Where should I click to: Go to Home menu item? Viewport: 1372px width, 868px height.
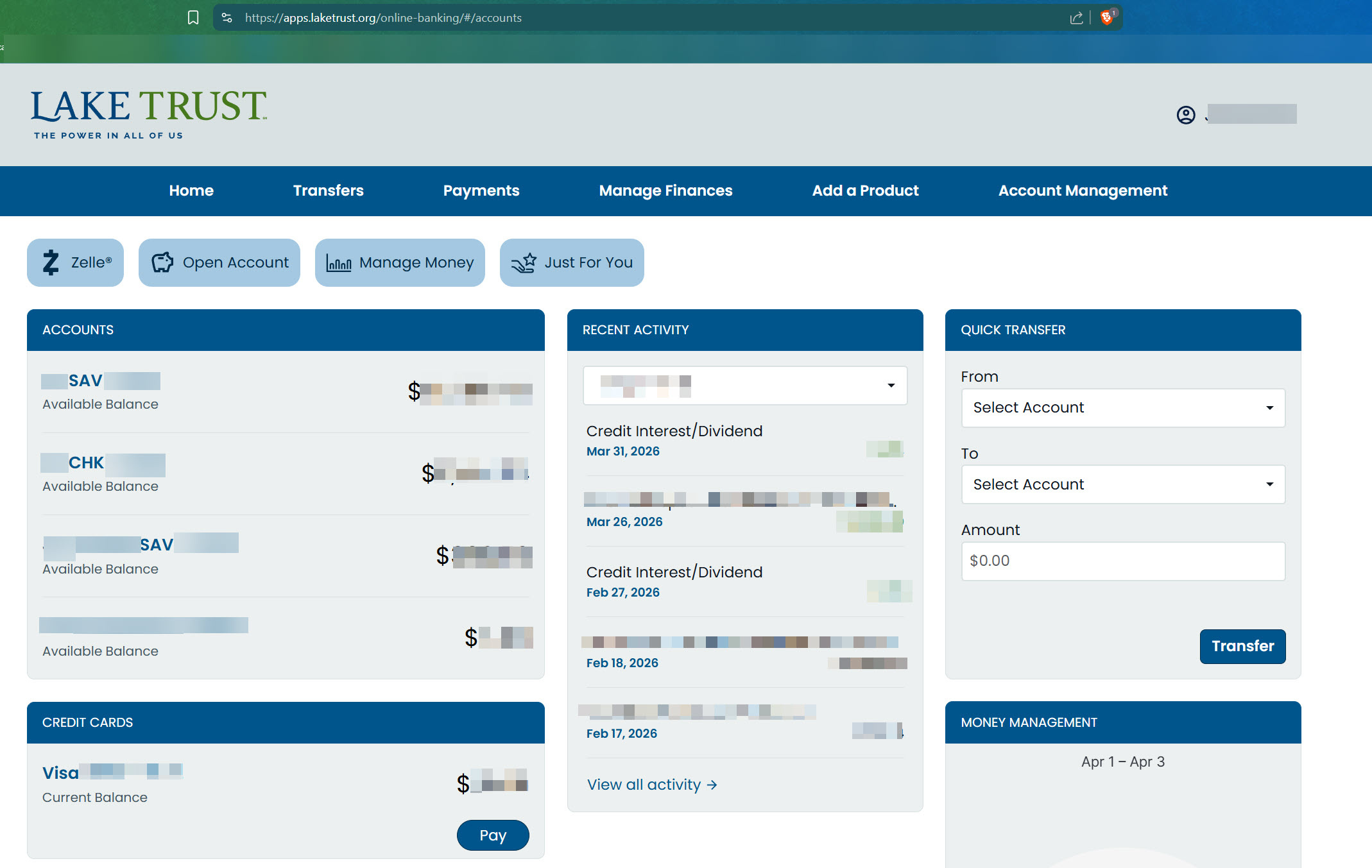(191, 191)
